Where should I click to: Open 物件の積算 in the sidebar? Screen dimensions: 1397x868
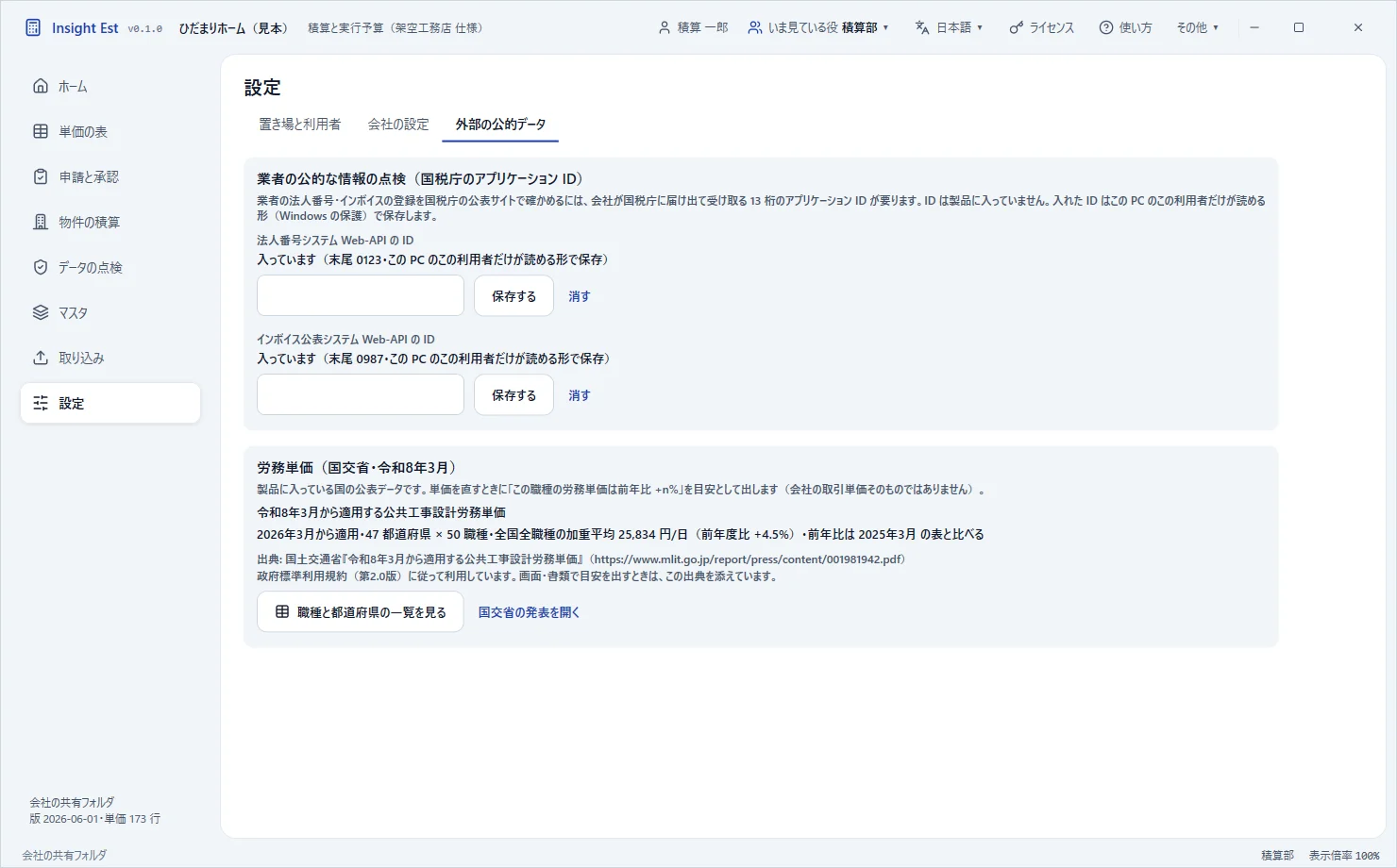(110, 222)
